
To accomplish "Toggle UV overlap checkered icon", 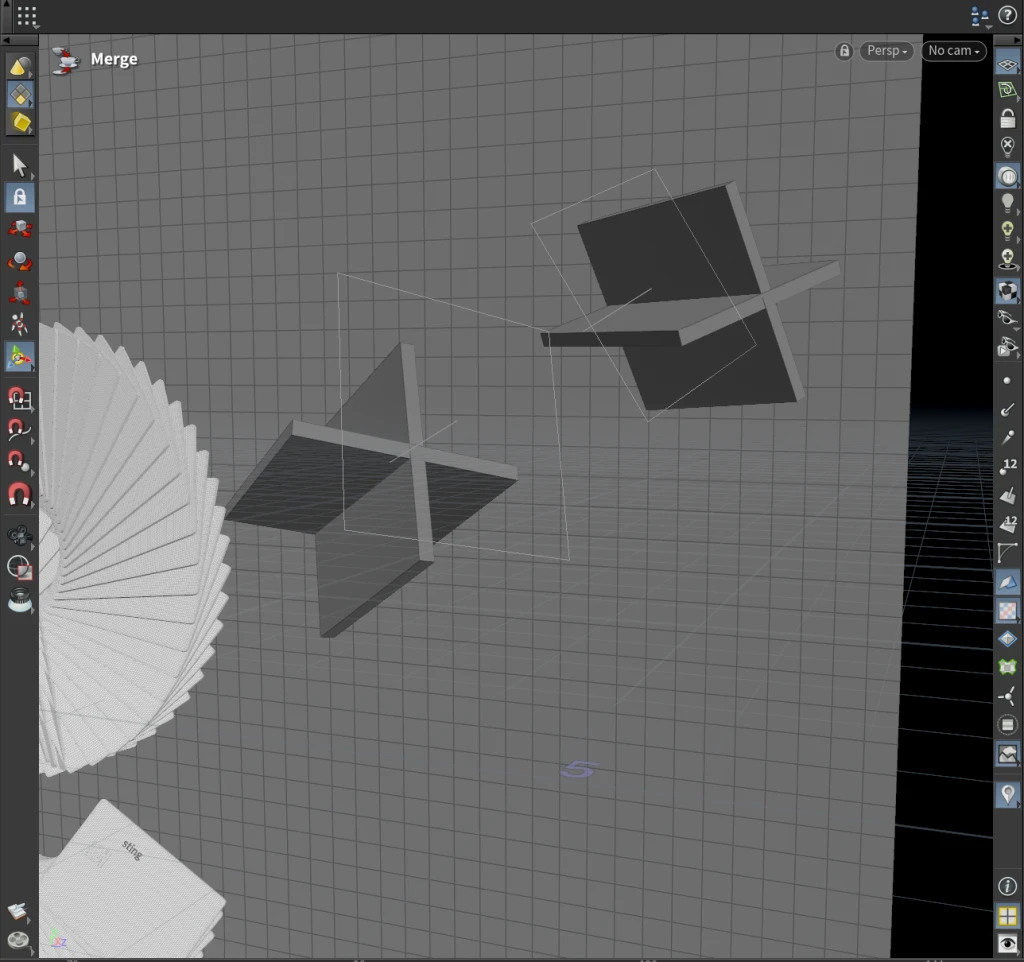I will coord(1007,611).
